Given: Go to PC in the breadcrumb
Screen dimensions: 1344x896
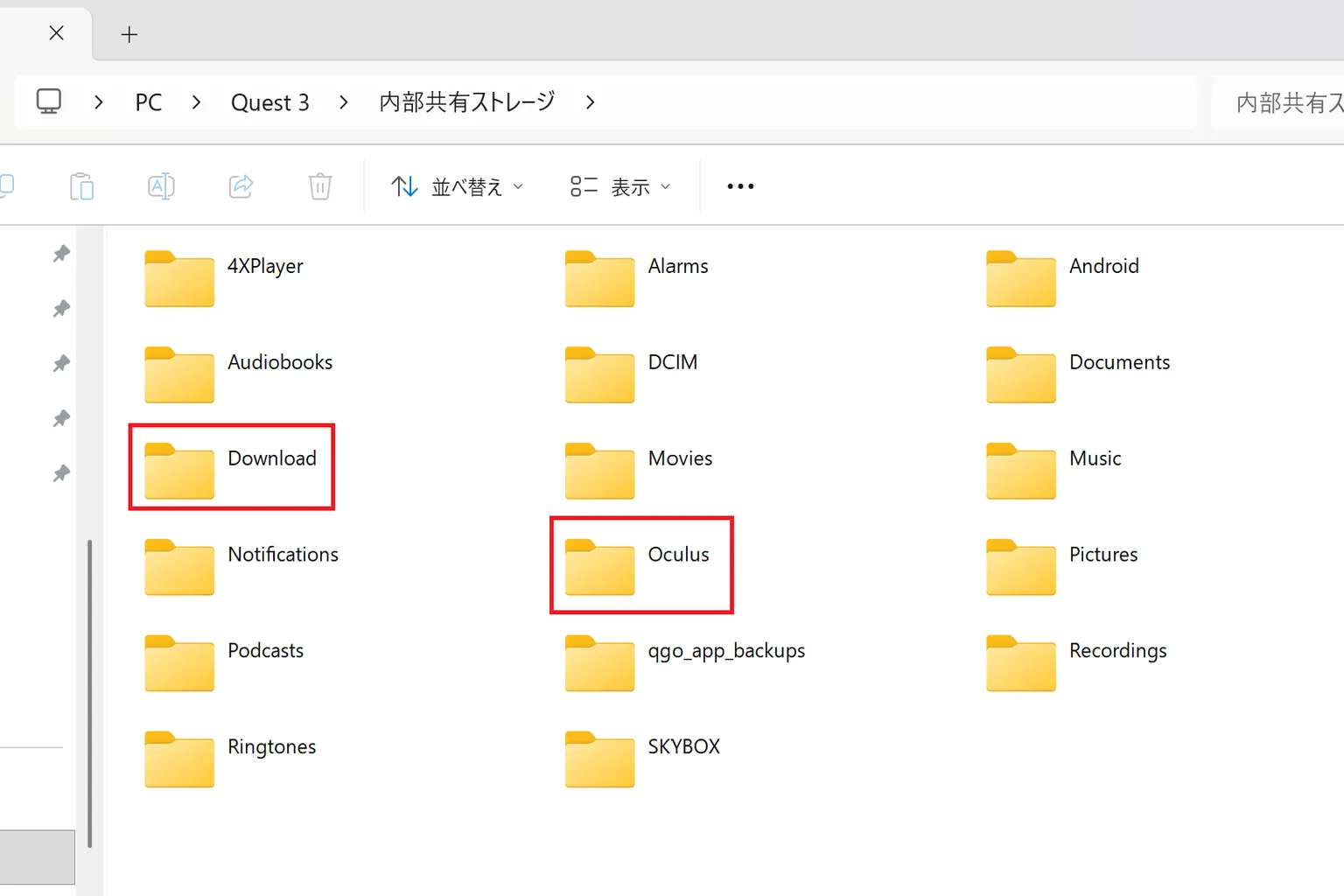Looking at the screenshot, I should pyautogui.click(x=149, y=102).
